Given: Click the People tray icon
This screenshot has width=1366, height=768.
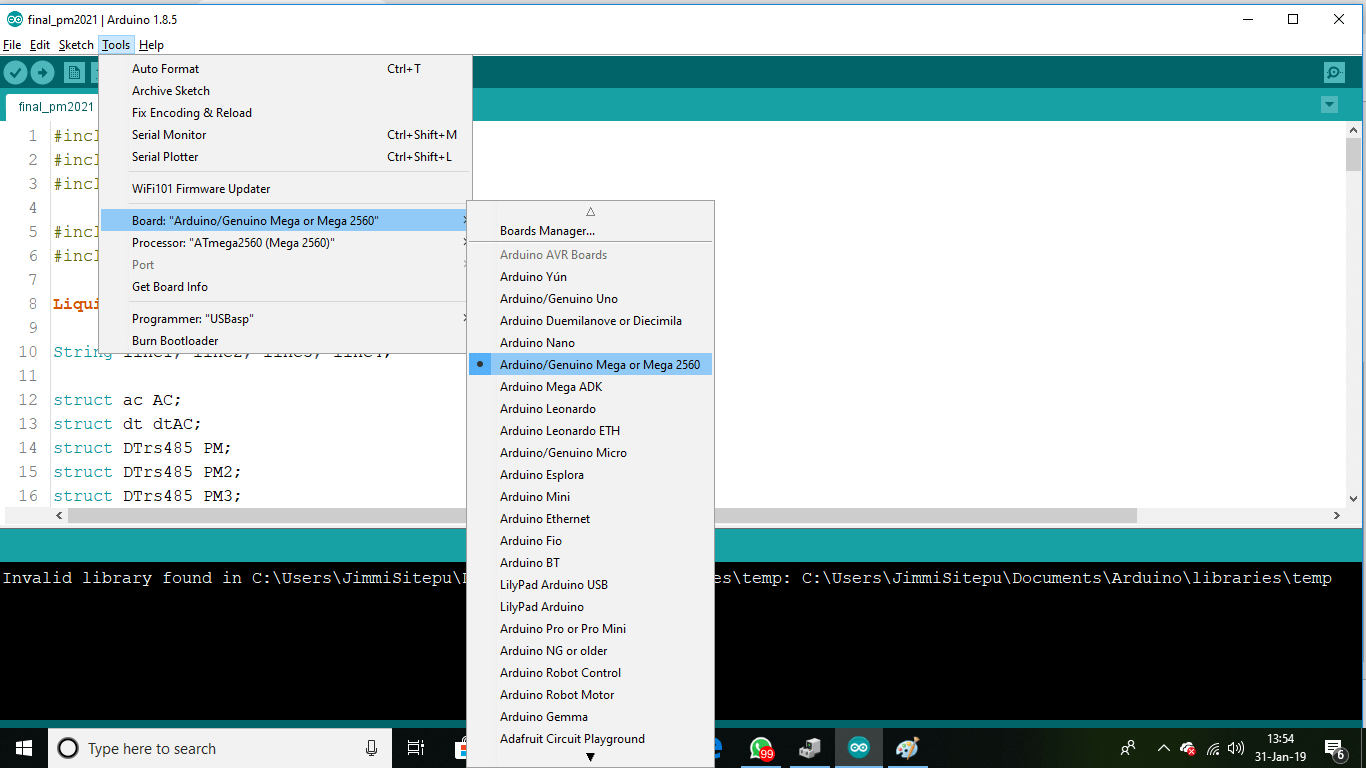Looking at the screenshot, I should coord(1128,748).
